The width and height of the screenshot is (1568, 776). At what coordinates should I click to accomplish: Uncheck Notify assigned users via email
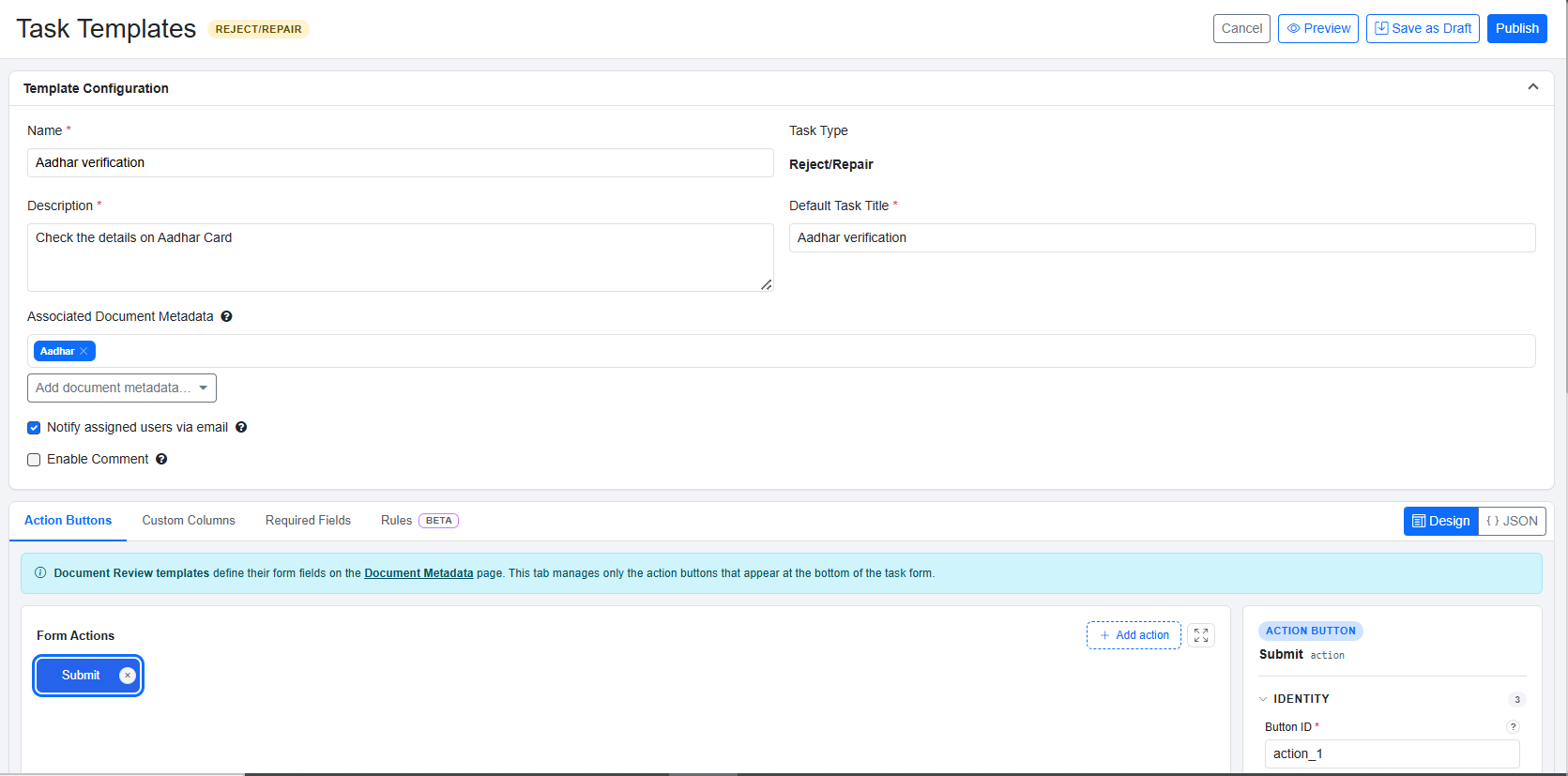[x=34, y=428]
